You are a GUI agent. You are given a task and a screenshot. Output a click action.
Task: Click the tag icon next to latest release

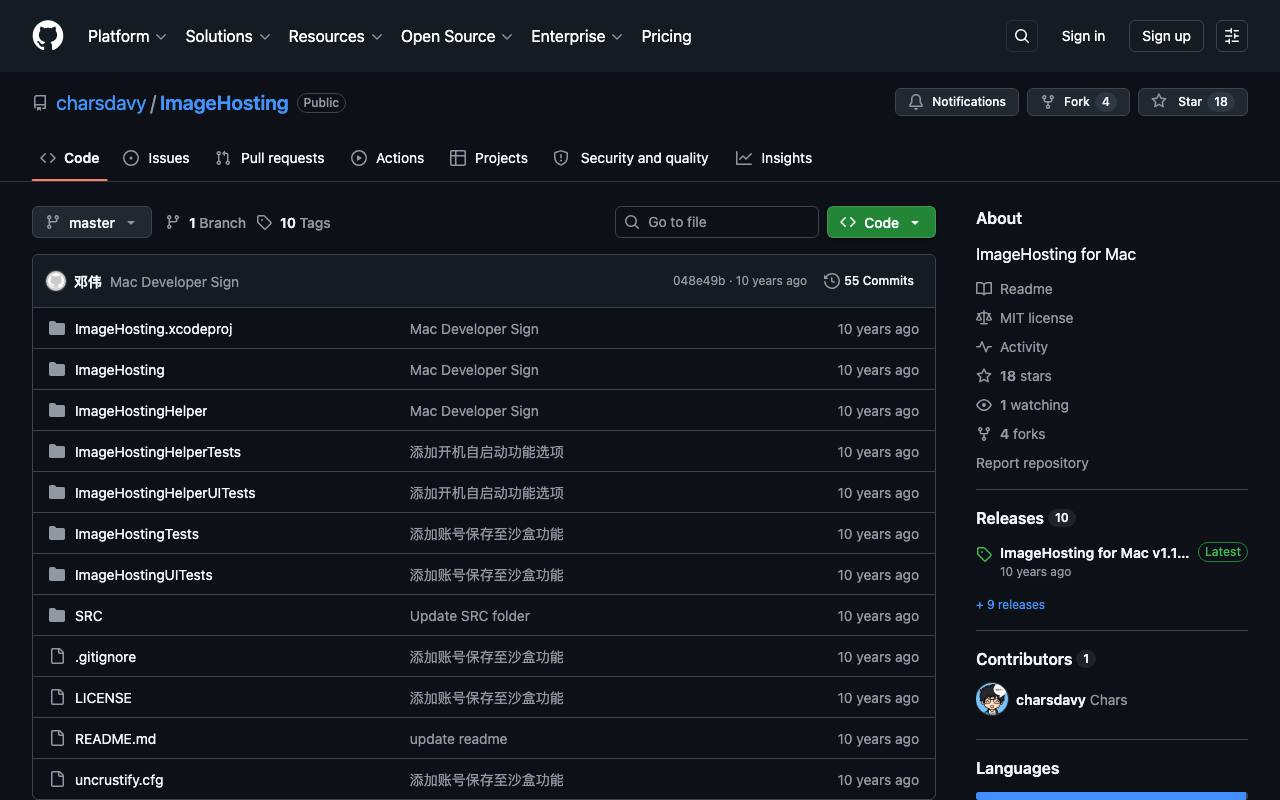coord(984,554)
